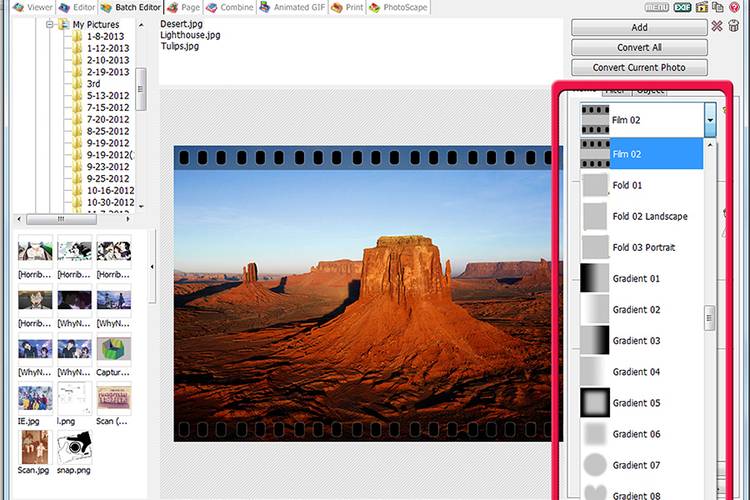Viewport: 750px width, 500px height.
Task: Choose the Fold 01 frame
Action: (642, 185)
